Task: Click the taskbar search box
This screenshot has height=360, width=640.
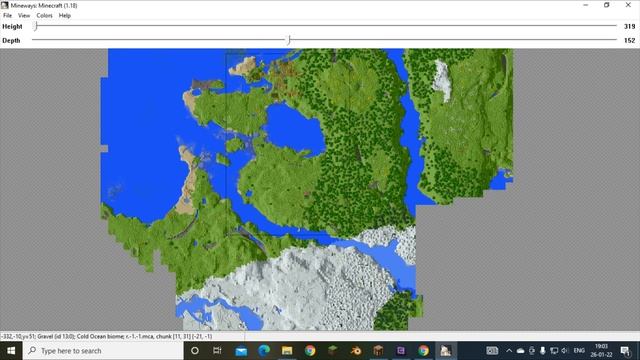Action: tap(103, 351)
